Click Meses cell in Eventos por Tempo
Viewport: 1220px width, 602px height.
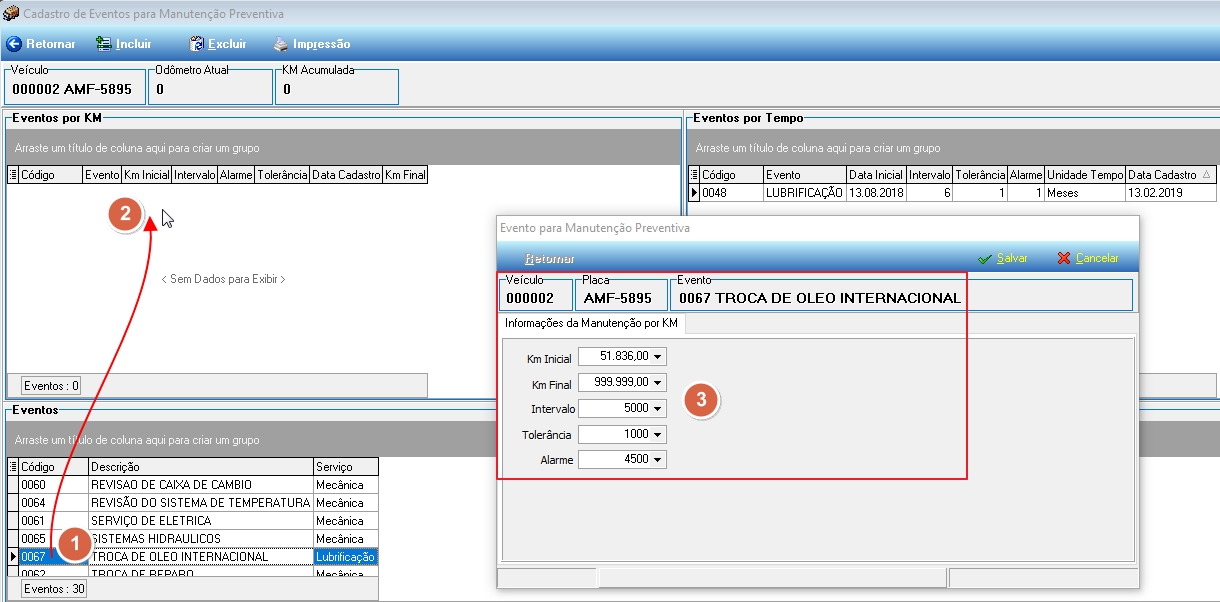point(1085,193)
